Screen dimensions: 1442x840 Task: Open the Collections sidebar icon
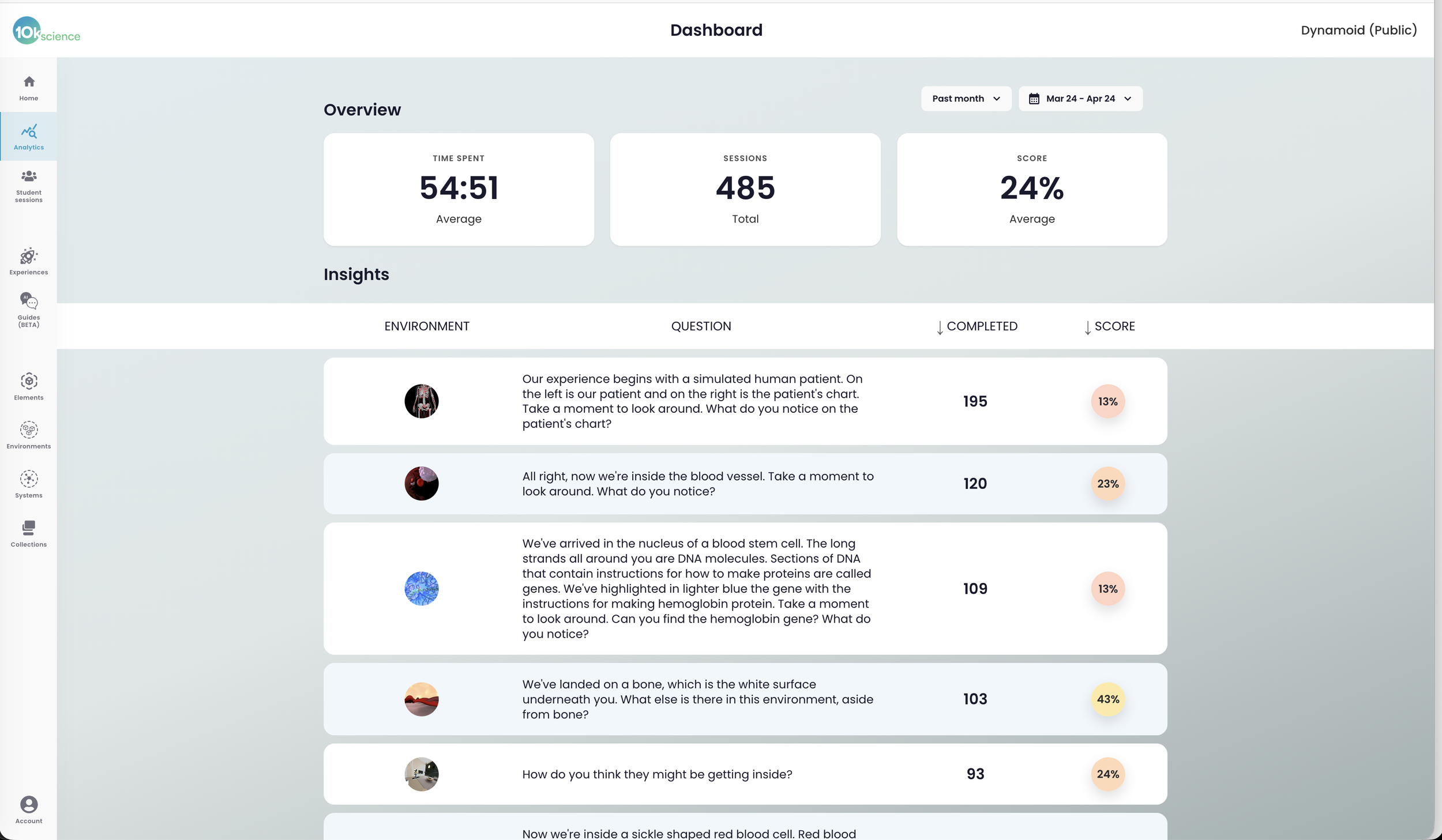click(x=28, y=533)
